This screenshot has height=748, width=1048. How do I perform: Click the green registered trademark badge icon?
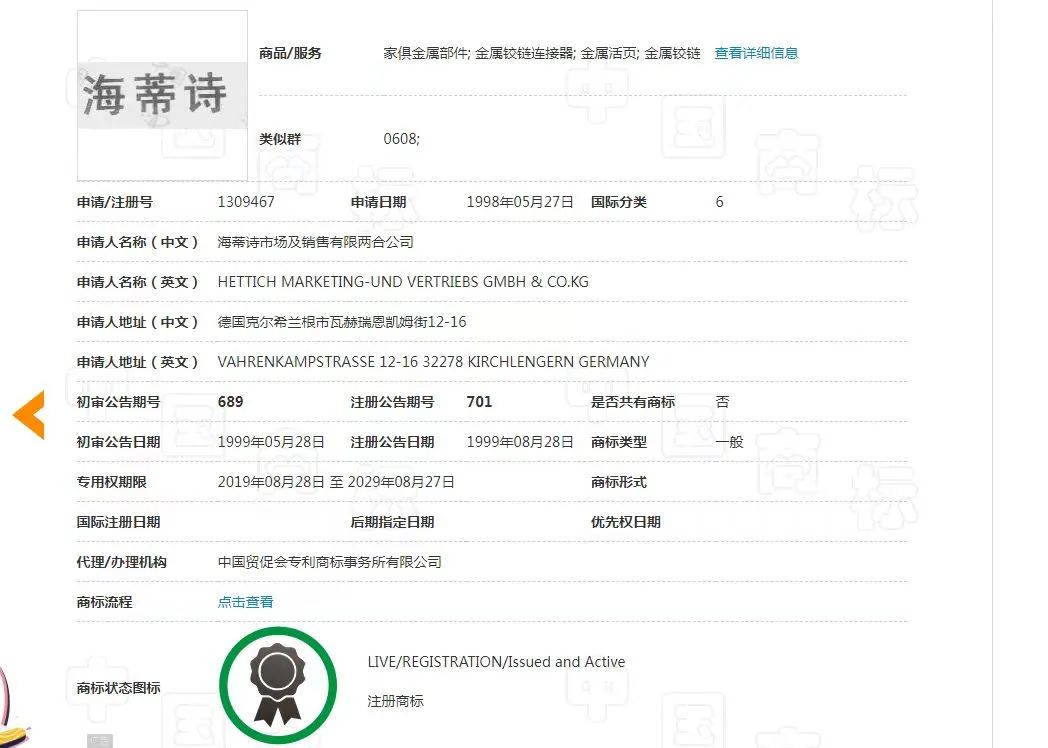click(277, 685)
